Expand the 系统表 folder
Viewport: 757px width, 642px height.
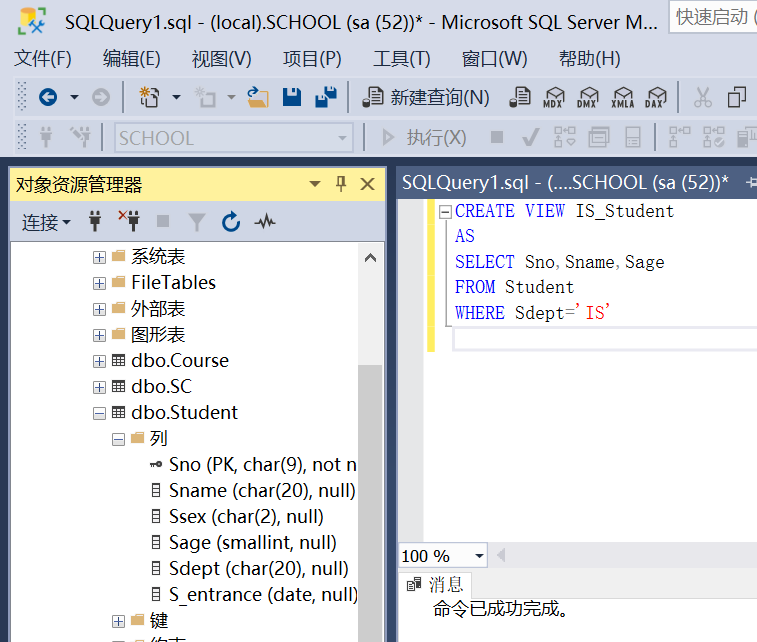point(99,257)
